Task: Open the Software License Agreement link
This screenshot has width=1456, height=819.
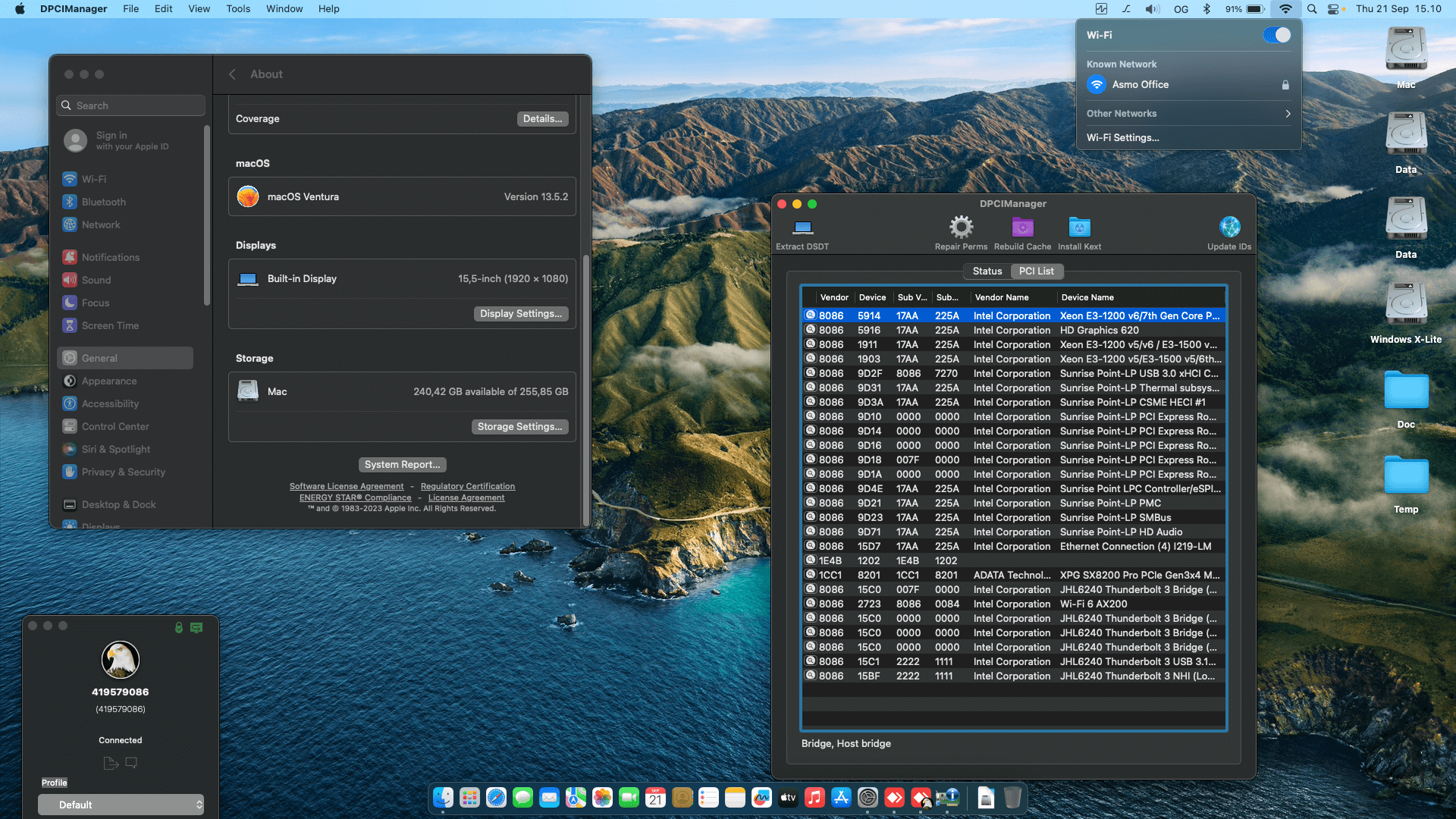Action: [x=347, y=486]
